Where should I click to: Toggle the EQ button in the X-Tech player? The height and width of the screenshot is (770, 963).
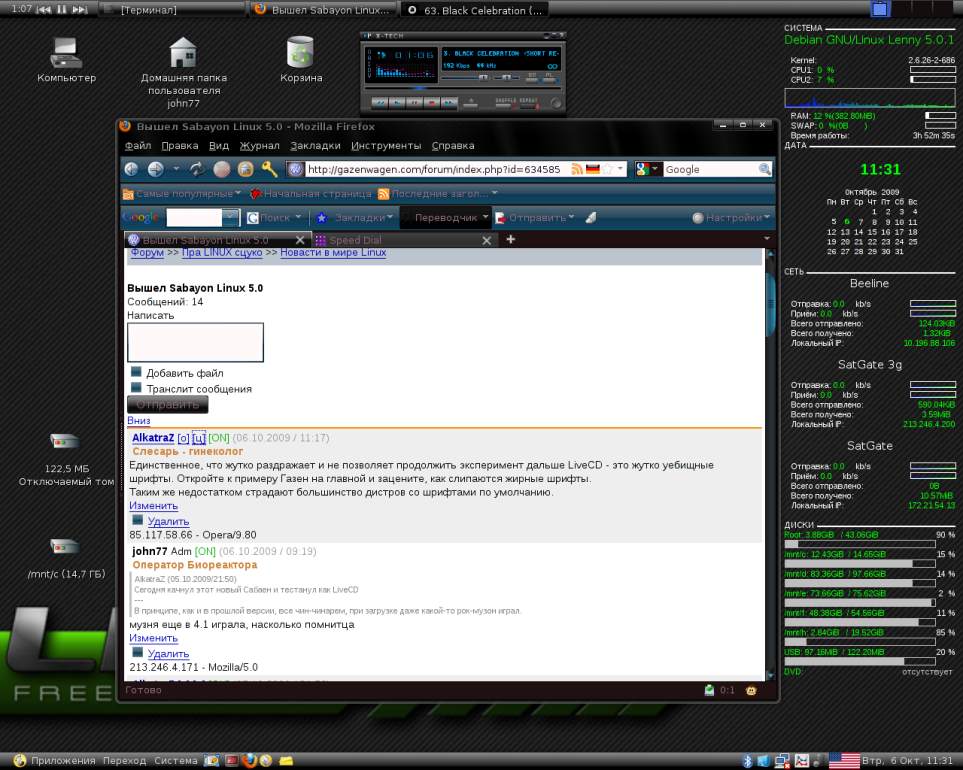[x=532, y=78]
